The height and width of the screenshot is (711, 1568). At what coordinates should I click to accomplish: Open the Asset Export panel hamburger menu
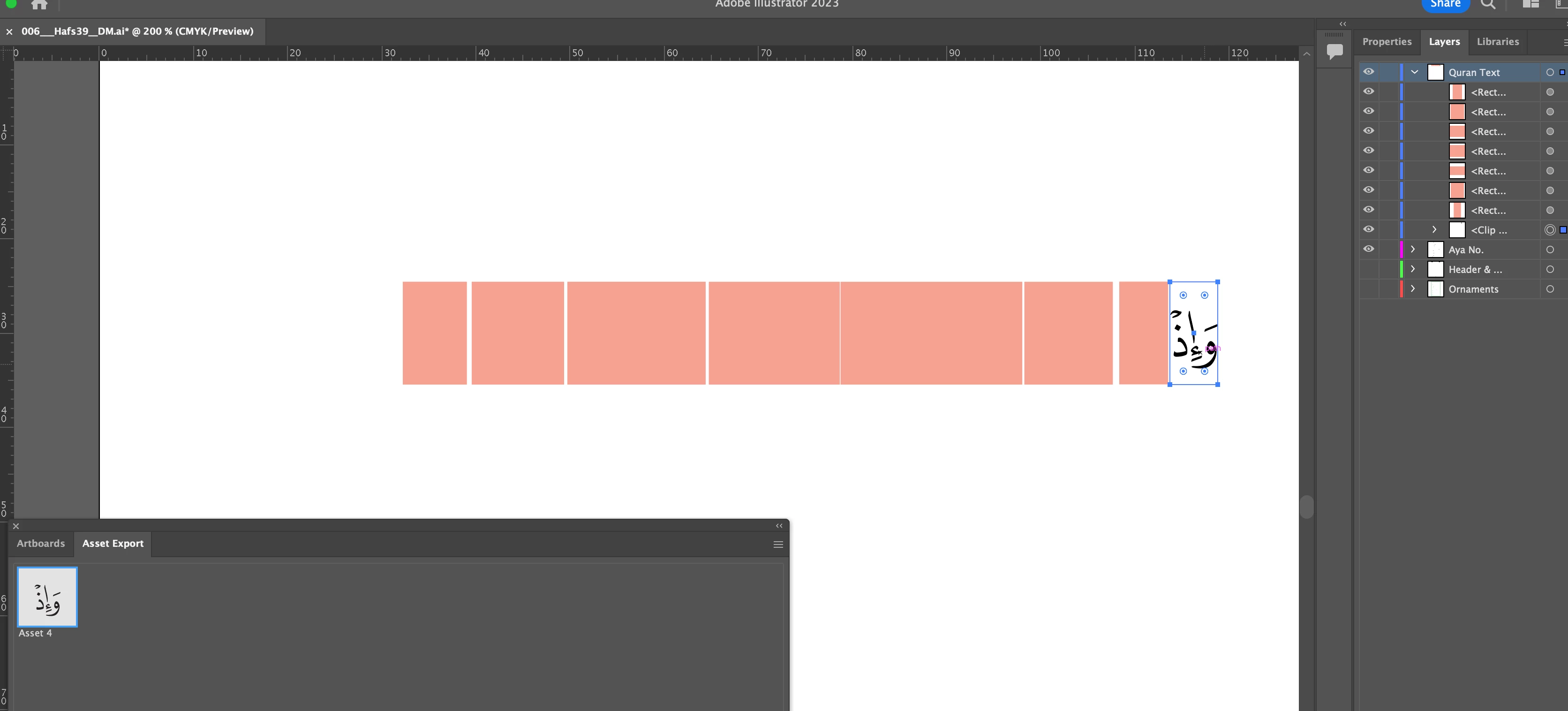[778, 544]
